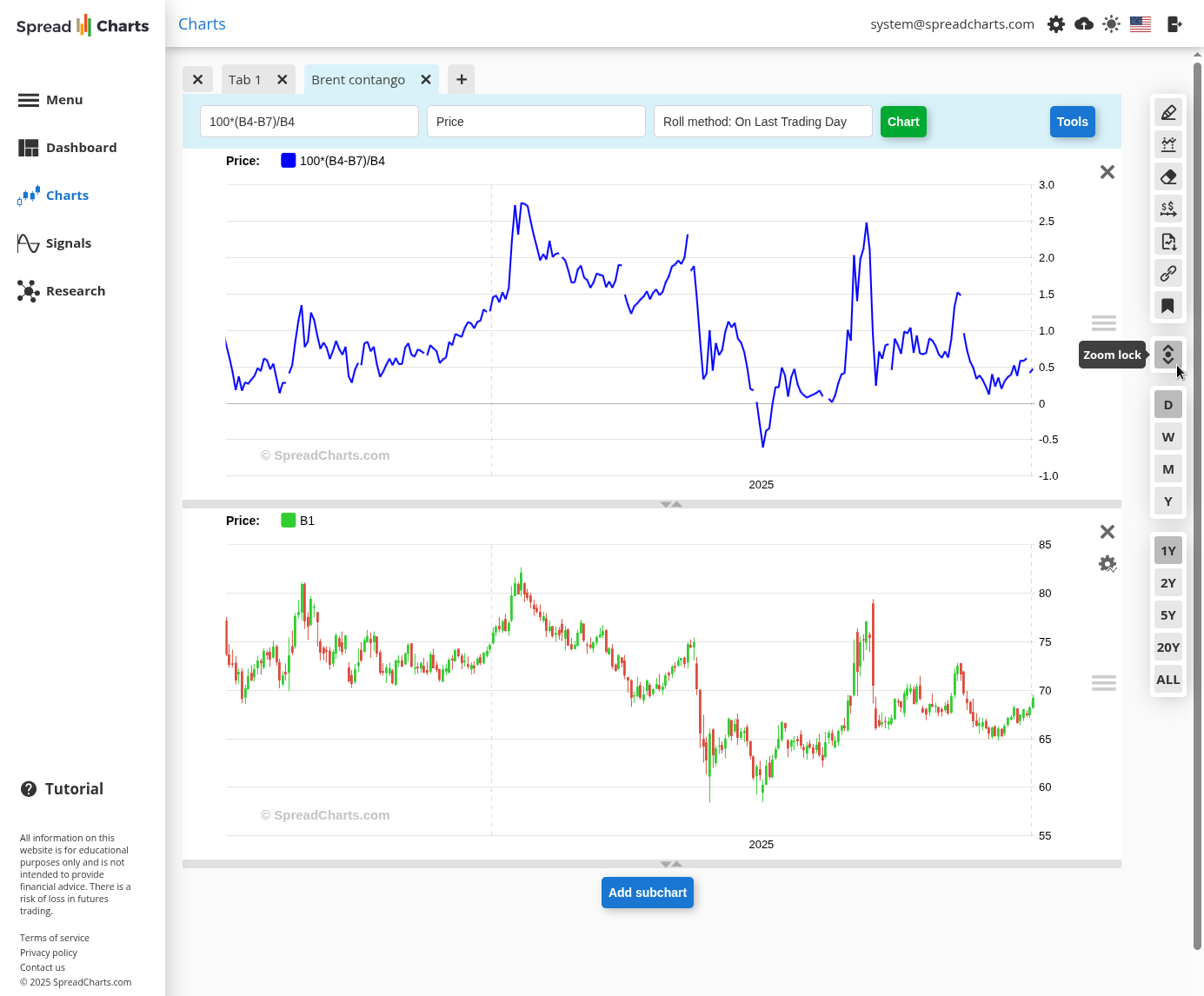Open Signals in the sidebar menu
1204x996 pixels.
coord(68,243)
